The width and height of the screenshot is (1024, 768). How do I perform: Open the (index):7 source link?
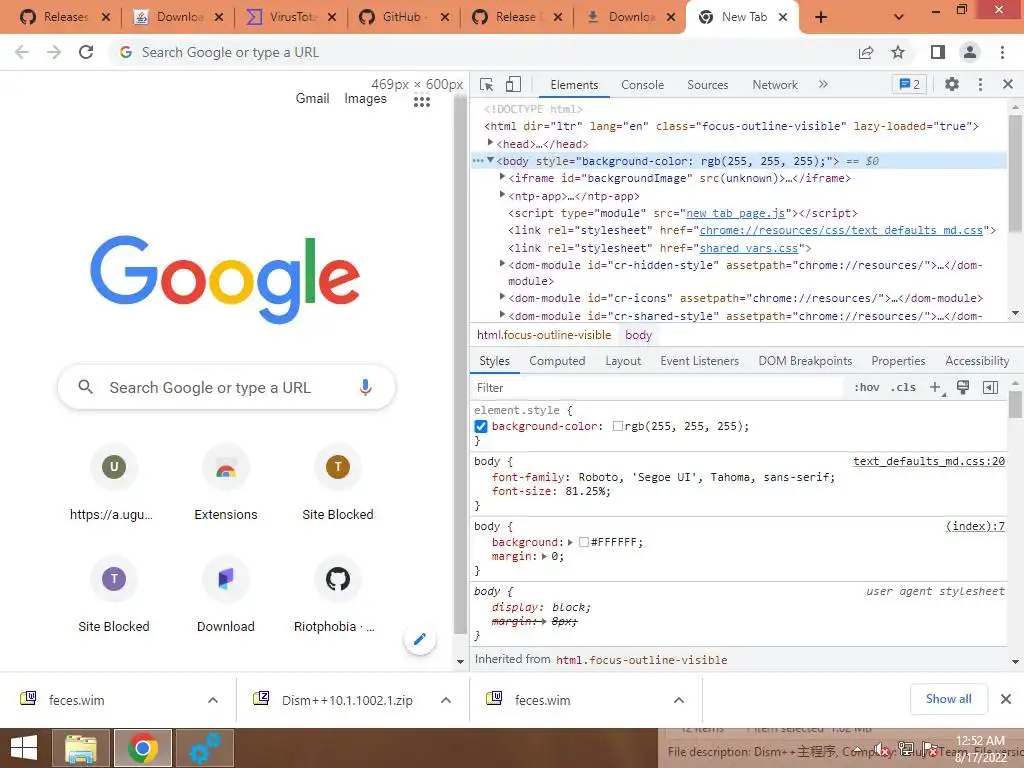(x=975, y=526)
